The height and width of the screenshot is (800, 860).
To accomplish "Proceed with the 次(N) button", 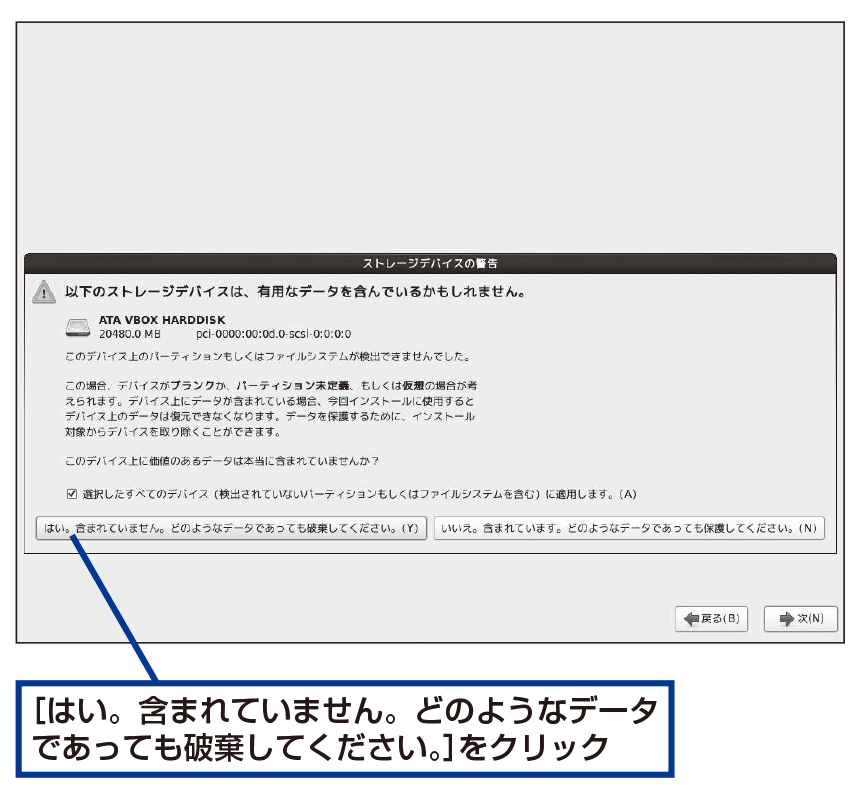I will tap(801, 619).
